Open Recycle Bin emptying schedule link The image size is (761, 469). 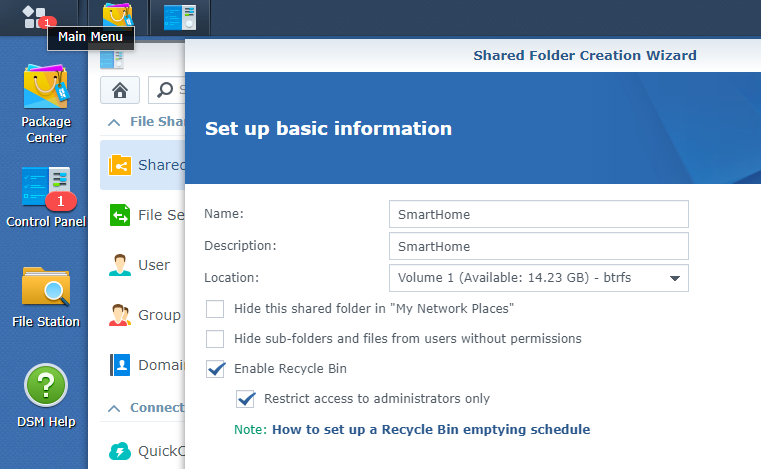click(x=431, y=430)
